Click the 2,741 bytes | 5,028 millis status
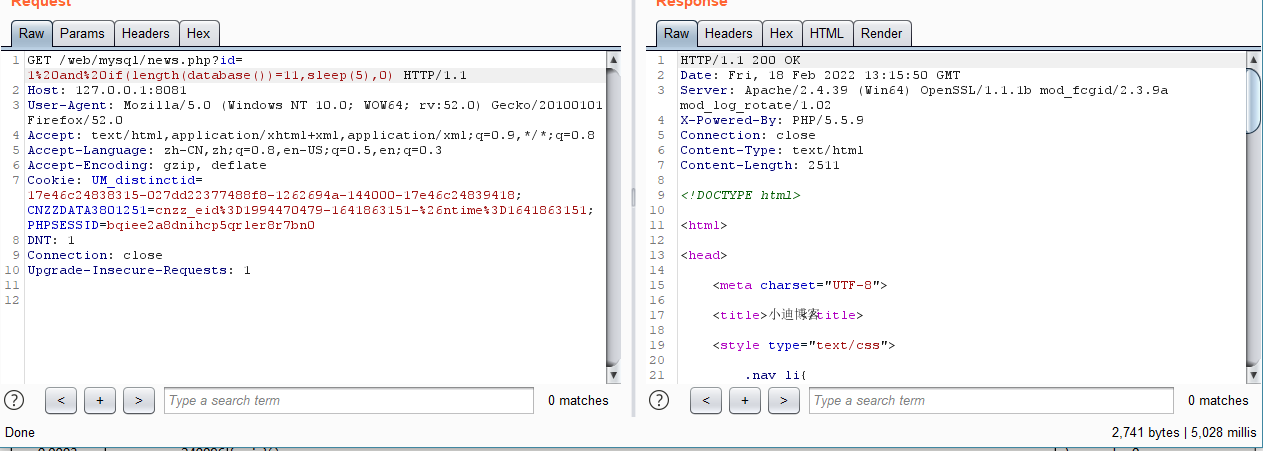This screenshot has width=1263, height=451. [1184, 433]
